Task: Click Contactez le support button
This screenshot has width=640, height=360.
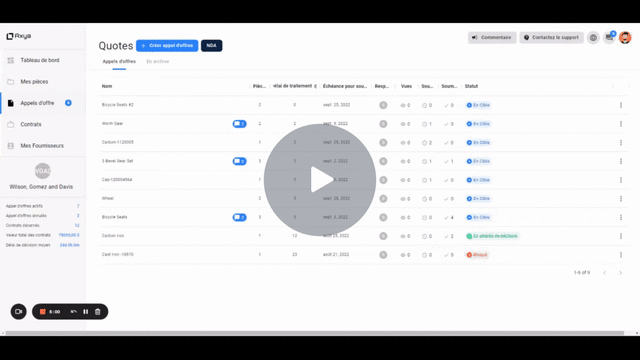Action: (551, 38)
